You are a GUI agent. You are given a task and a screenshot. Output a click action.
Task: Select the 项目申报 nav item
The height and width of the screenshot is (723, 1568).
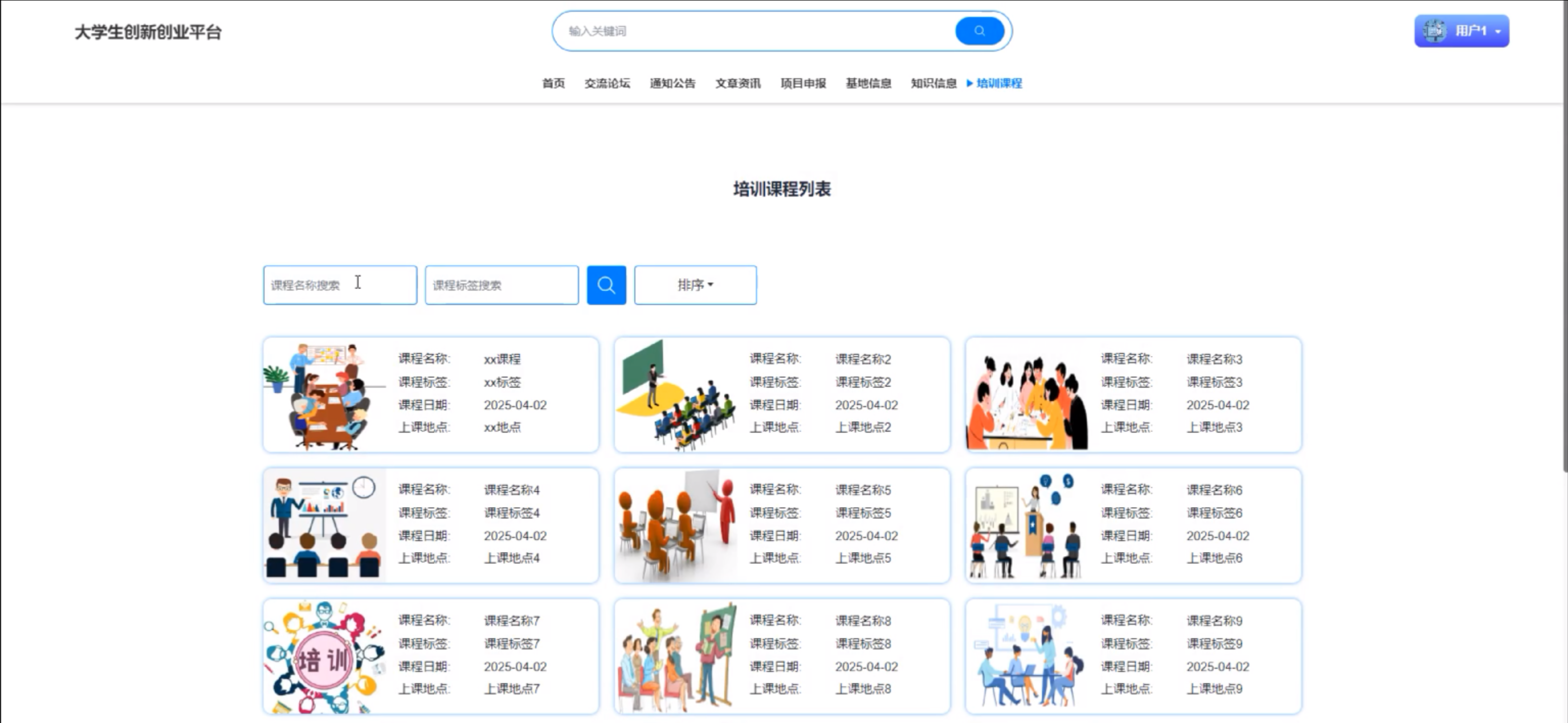(803, 83)
